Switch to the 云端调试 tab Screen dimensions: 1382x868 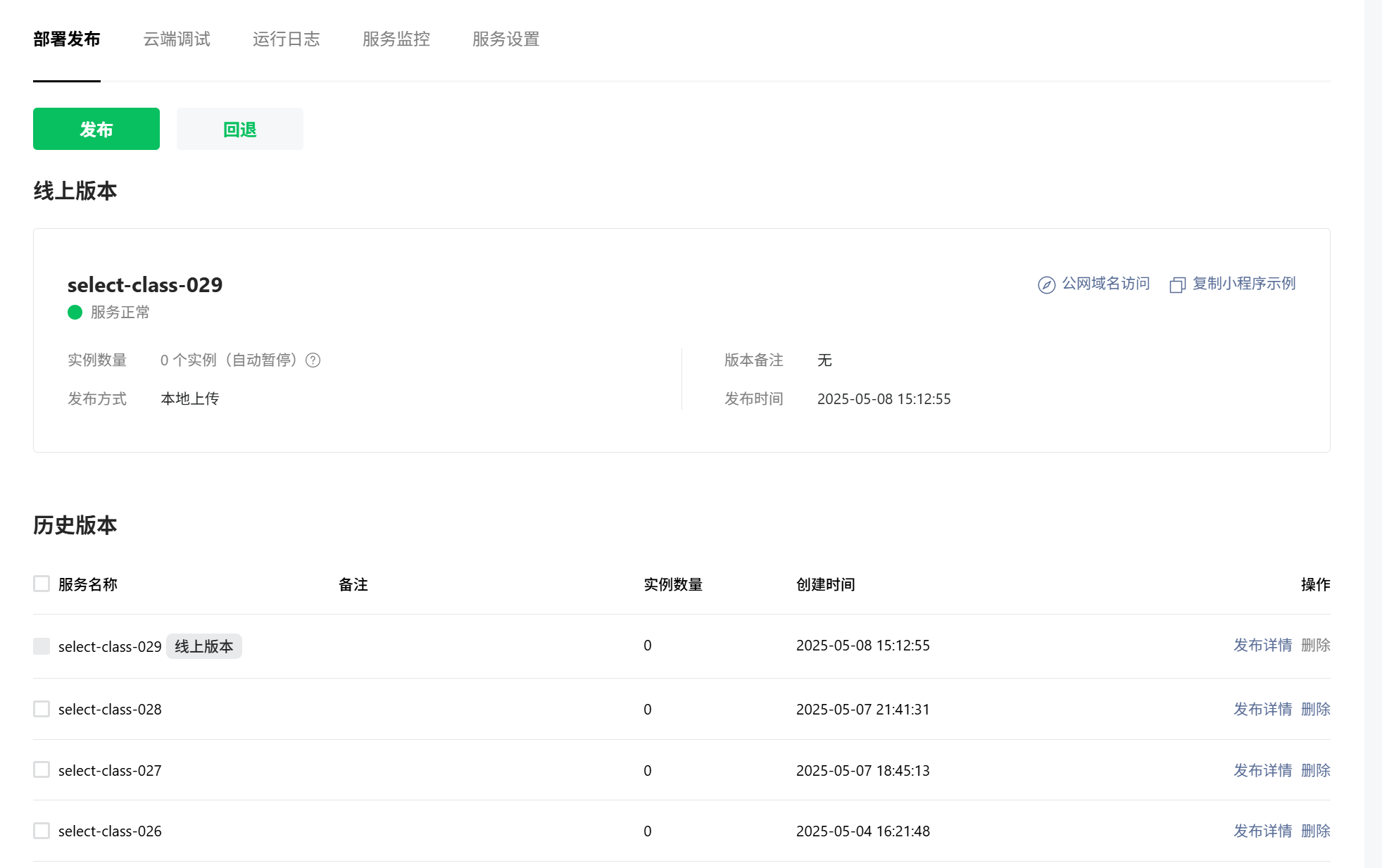coord(177,39)
